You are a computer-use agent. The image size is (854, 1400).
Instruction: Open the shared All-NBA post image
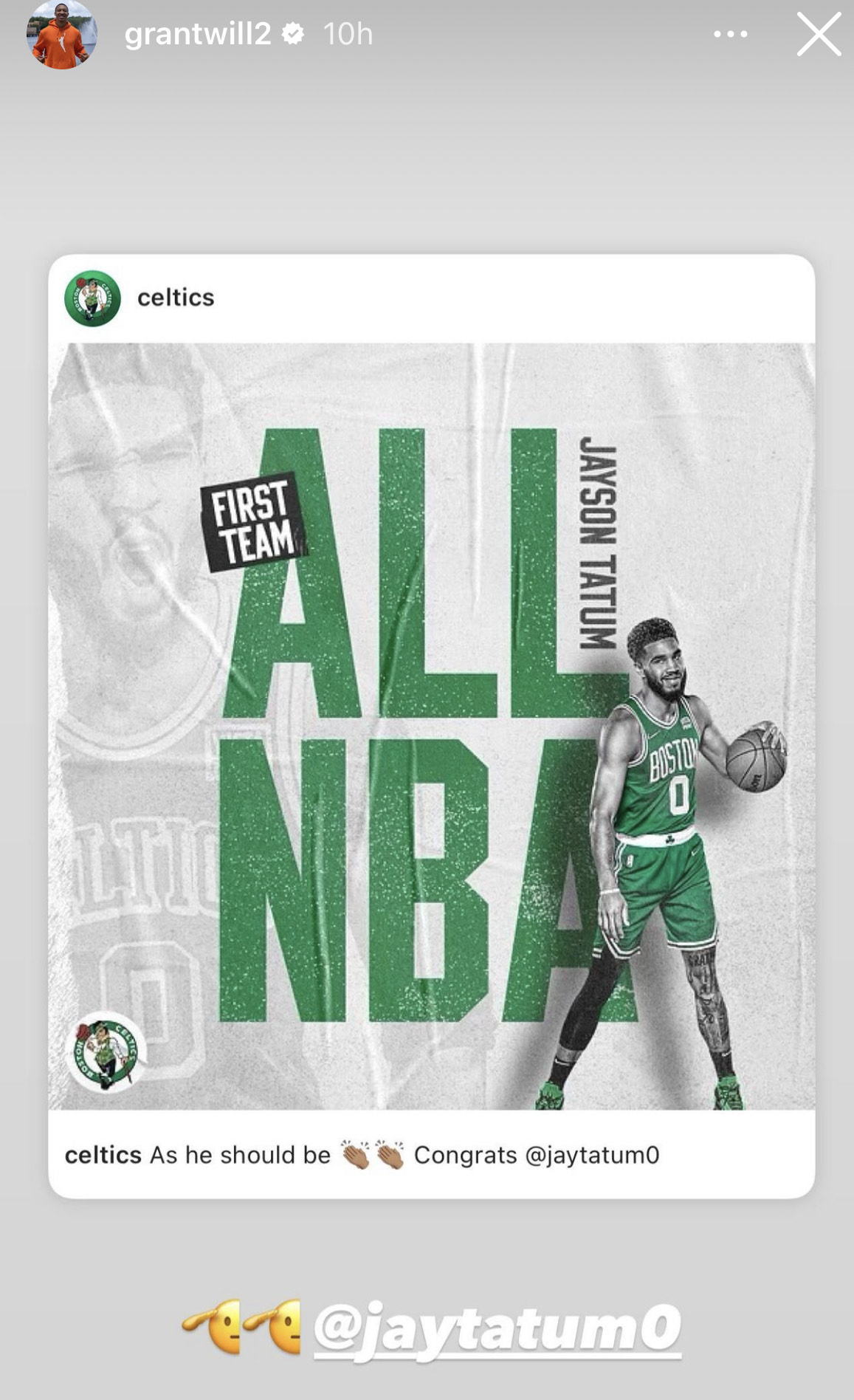432,726
